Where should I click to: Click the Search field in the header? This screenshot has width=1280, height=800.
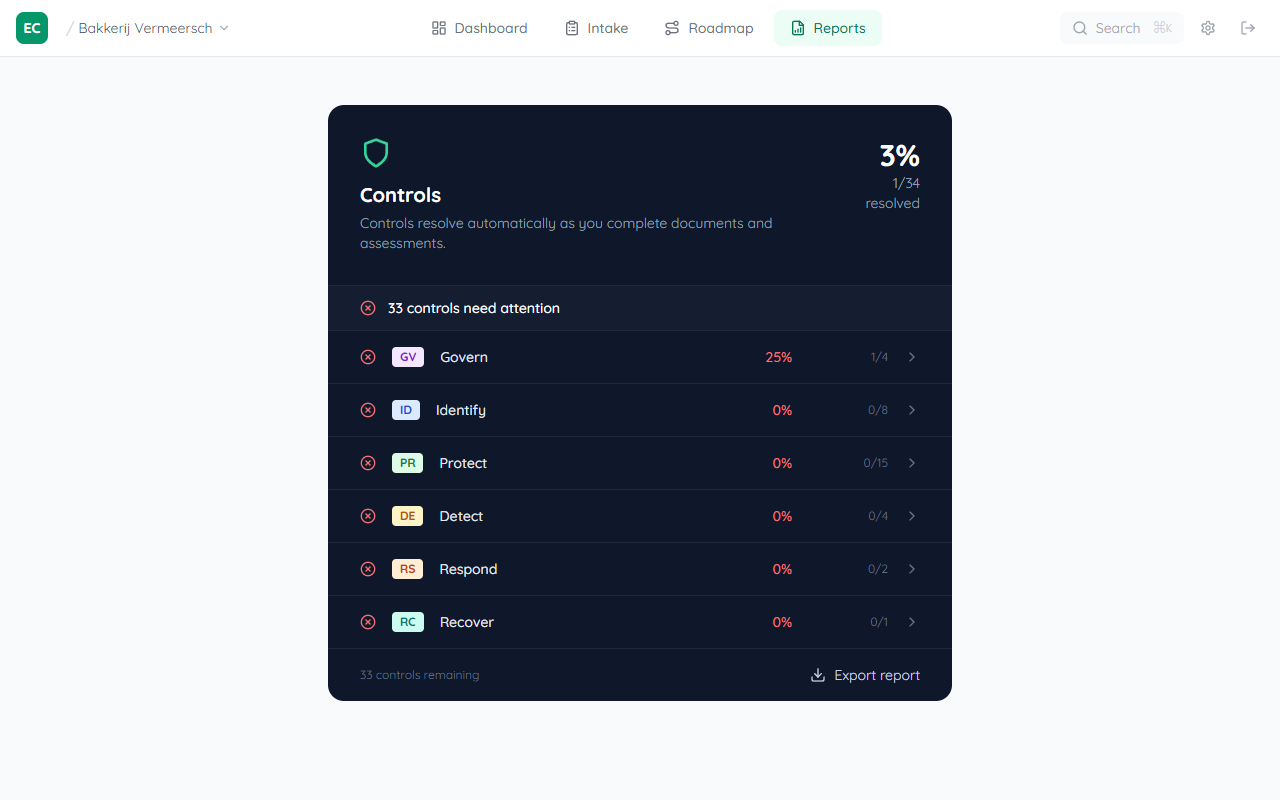point(1120,28)
